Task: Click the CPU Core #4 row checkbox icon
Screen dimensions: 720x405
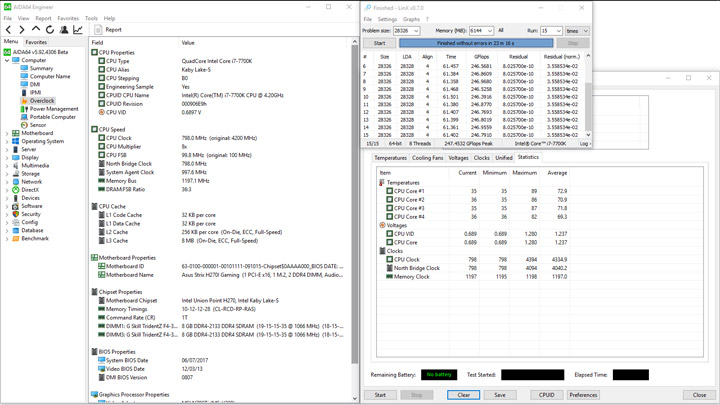Action: click(x=389, y=217)
